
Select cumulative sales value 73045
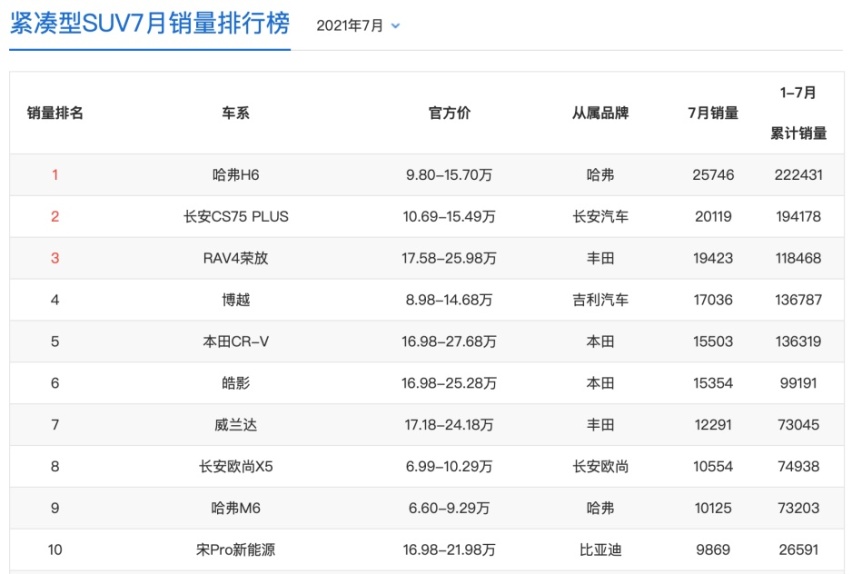tap(798, 425)
